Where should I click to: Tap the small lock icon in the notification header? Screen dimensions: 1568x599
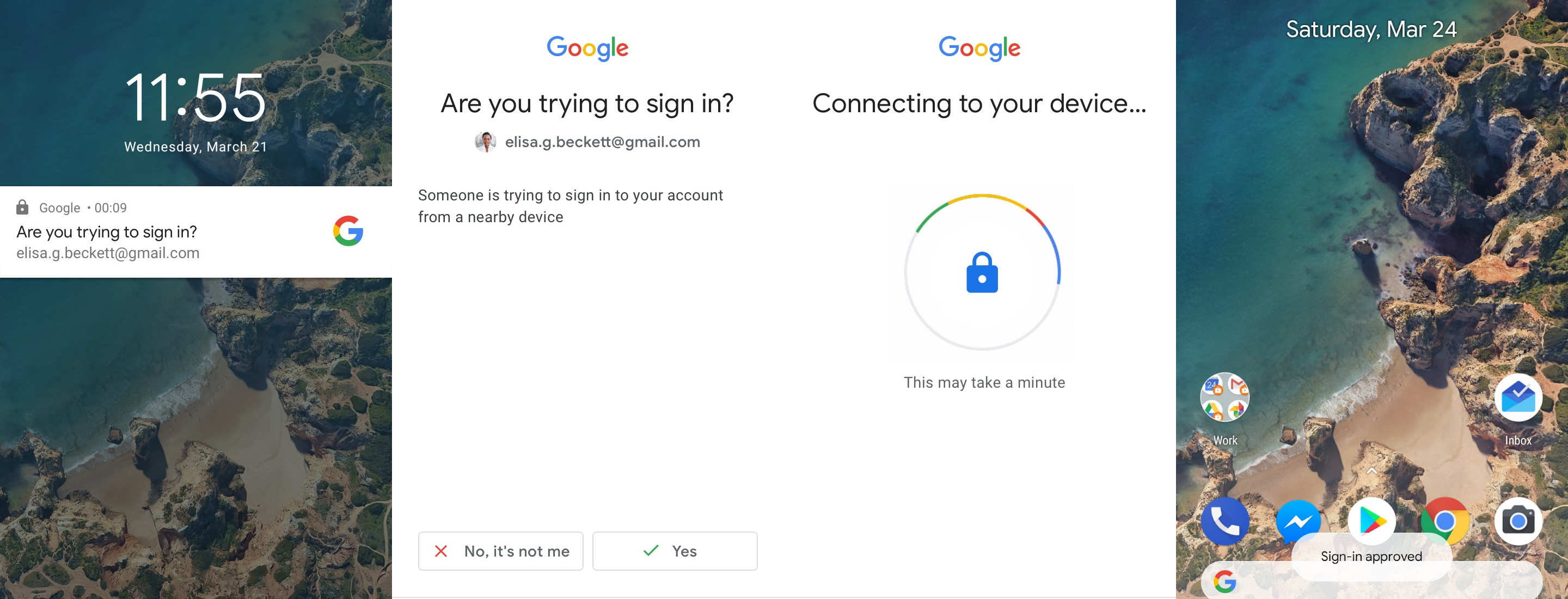pyautogui.click(x=22, y=207)
